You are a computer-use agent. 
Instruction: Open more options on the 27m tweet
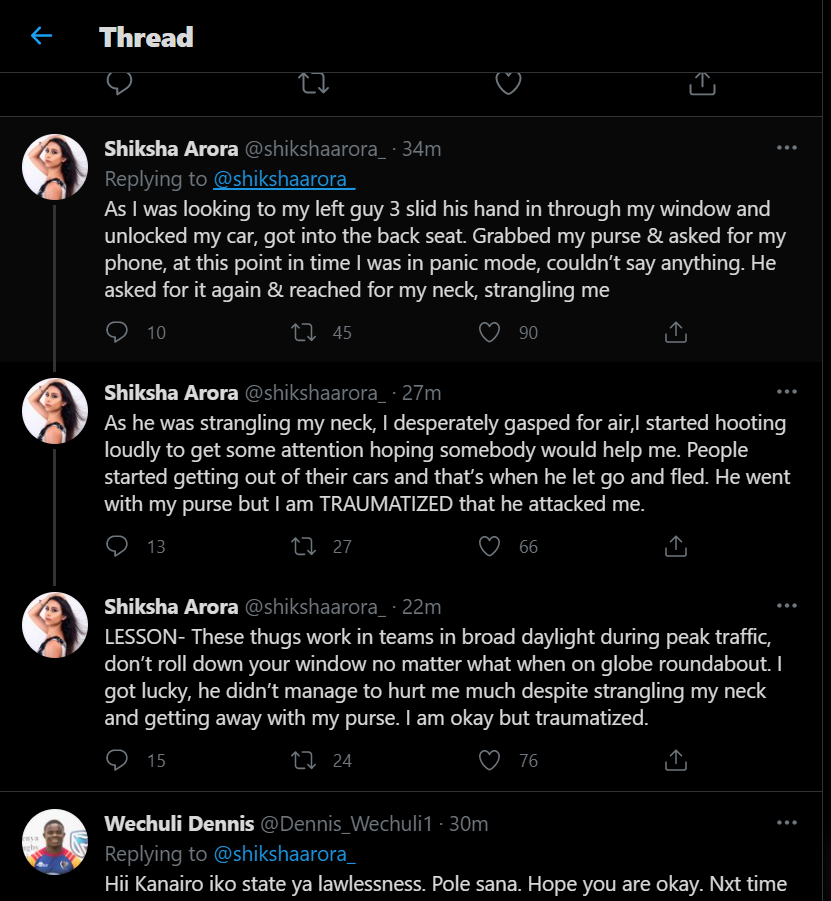[x=787, y=392]
